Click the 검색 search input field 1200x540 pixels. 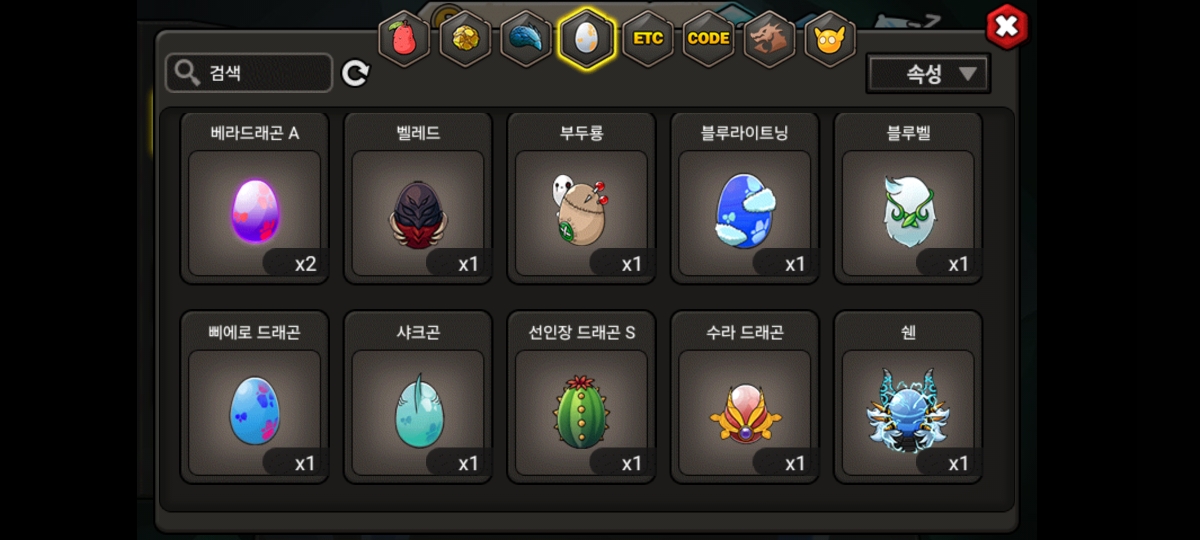[249, 73]
